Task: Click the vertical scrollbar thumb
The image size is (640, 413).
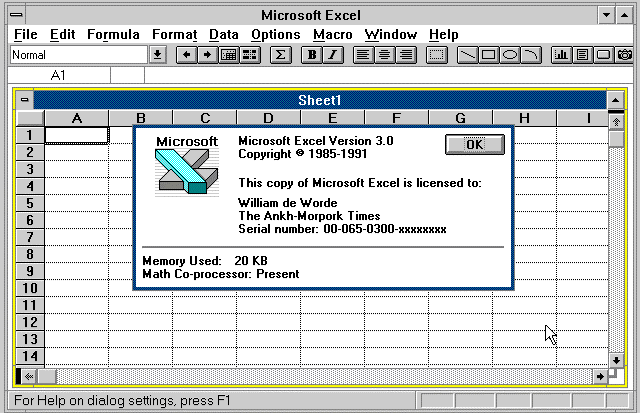Action: [616, 139]
